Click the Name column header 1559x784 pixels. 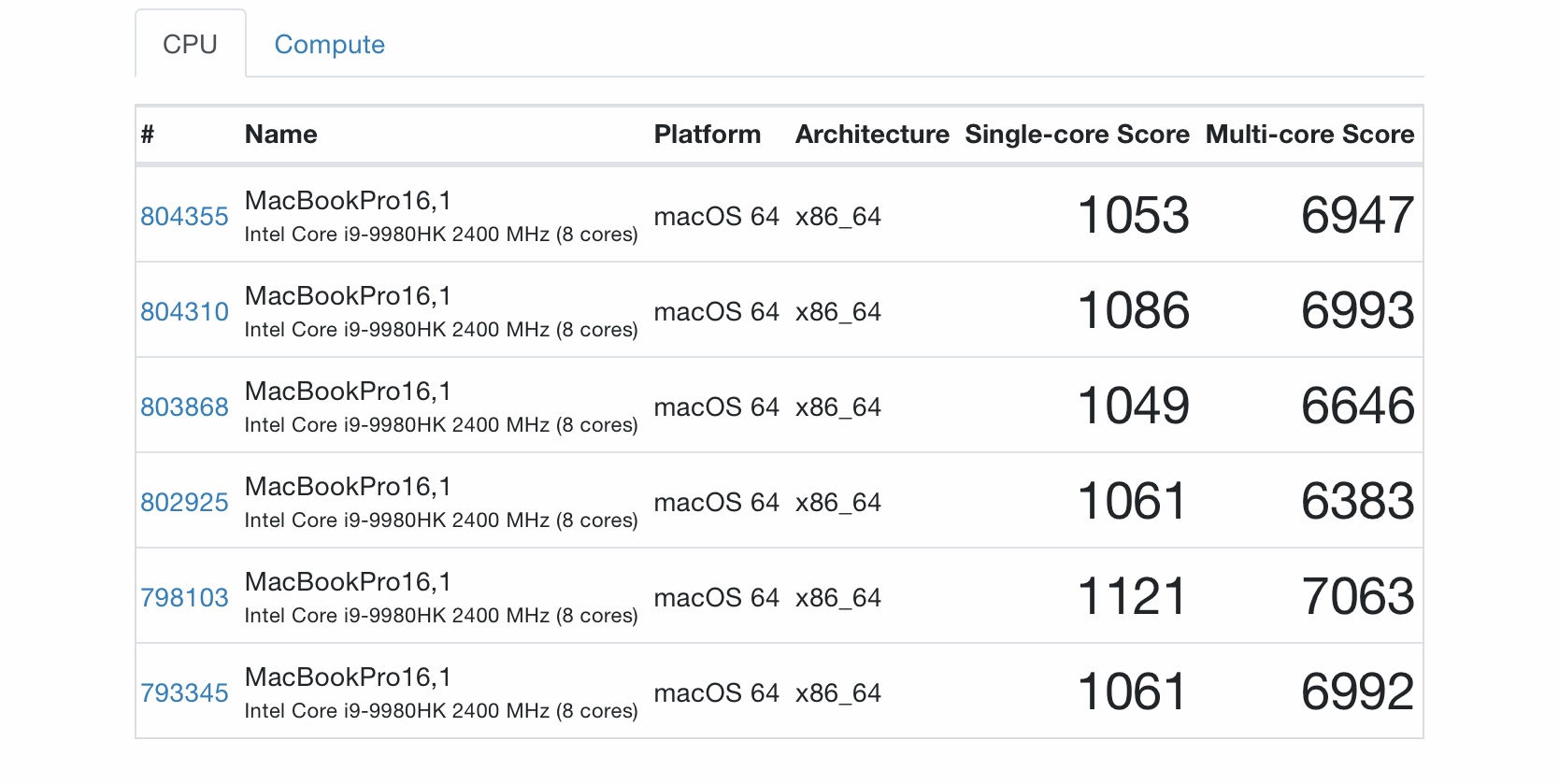280,135
